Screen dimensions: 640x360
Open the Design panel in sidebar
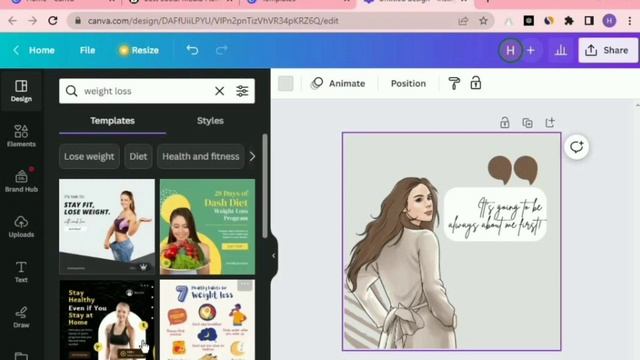(21, 91)
